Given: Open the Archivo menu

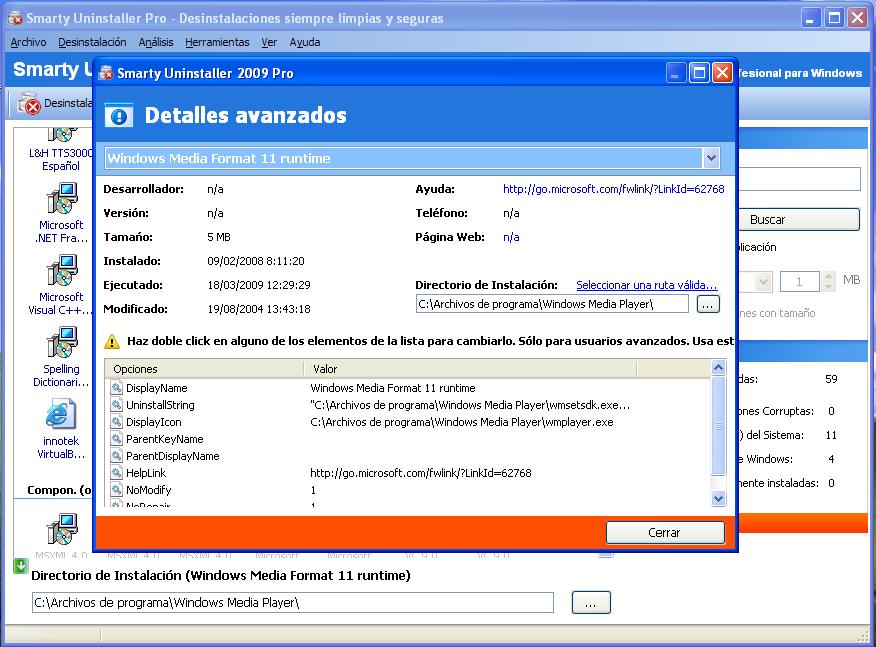Looking at the screenshot, I should click(28, 42).
